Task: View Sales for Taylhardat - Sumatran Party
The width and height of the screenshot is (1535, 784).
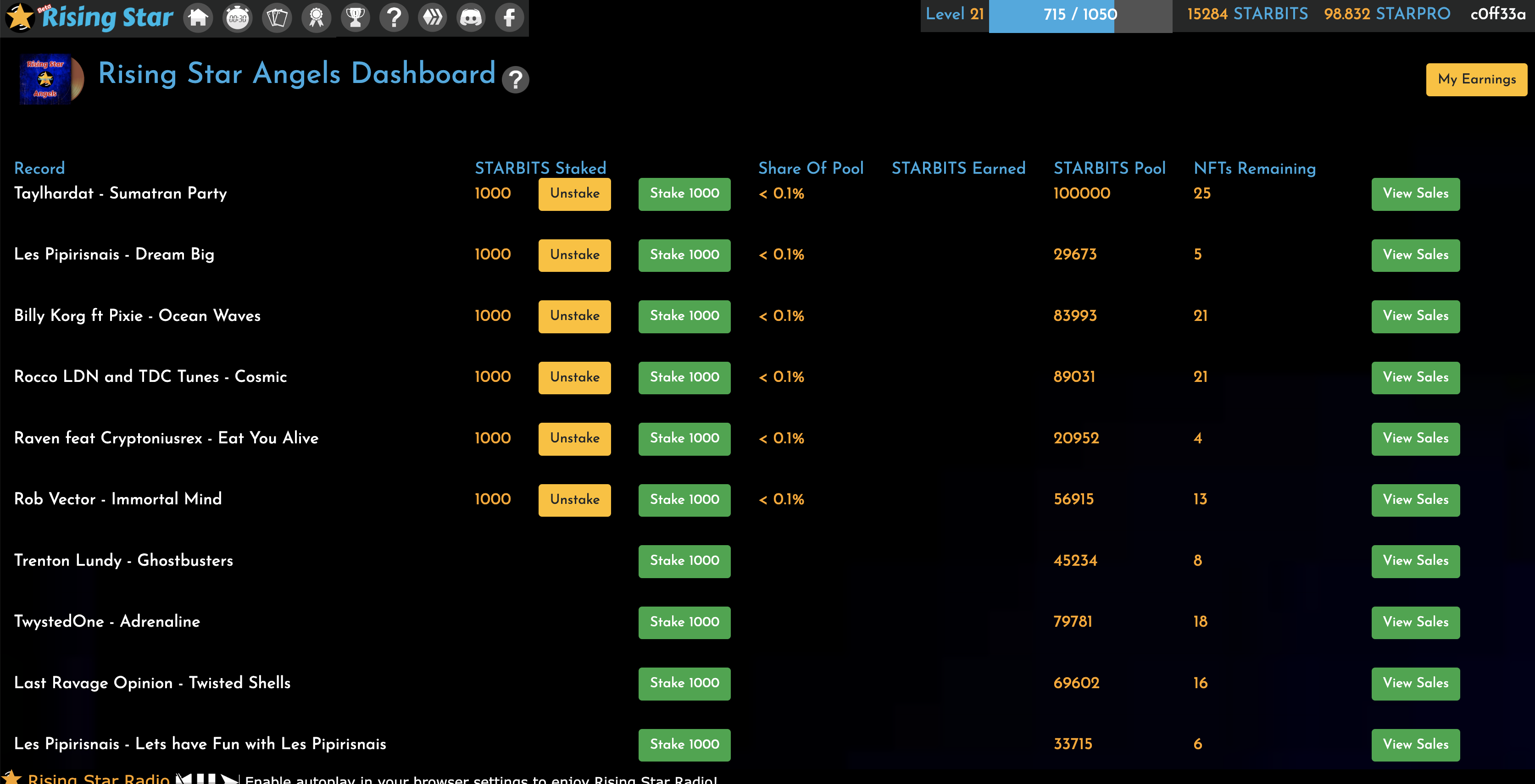Action: coord(1415,193)
